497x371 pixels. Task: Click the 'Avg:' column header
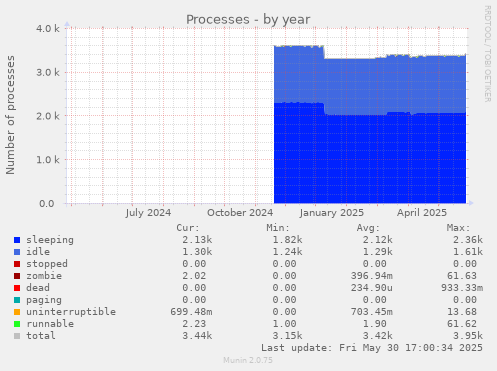click(x=368, y=228)
